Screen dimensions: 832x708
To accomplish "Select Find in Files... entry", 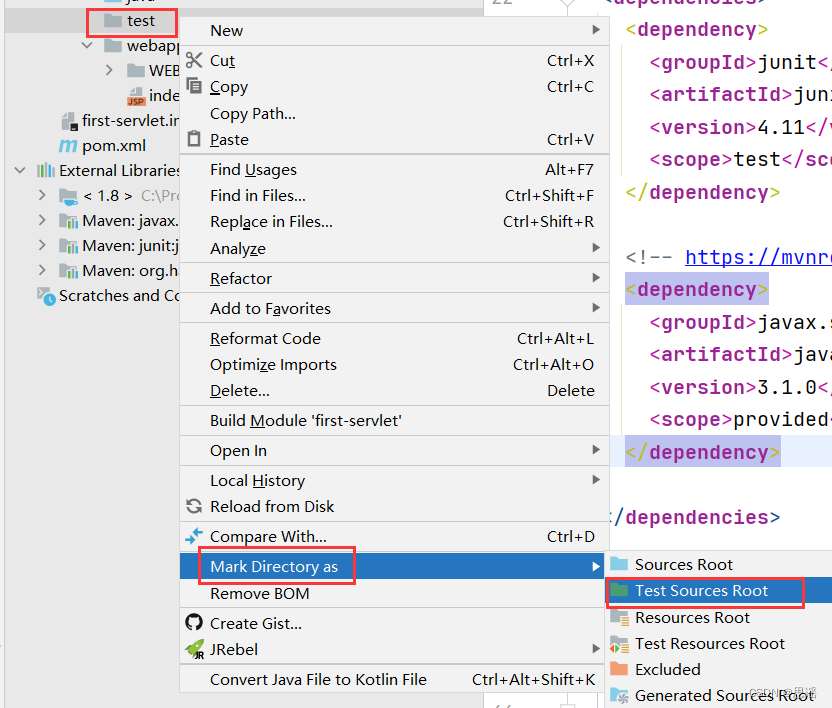I will pos(394,195).
